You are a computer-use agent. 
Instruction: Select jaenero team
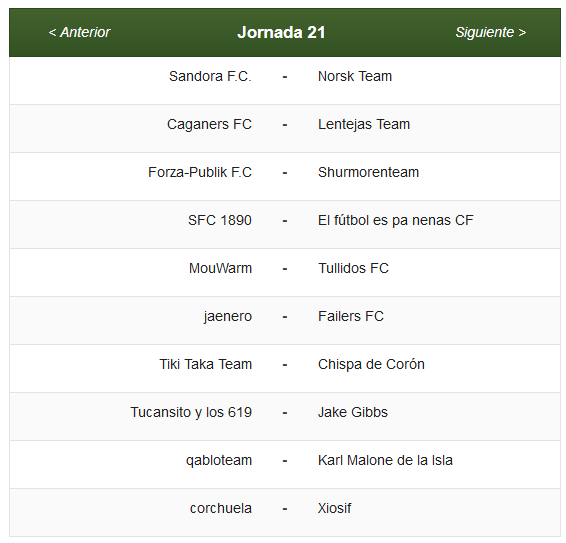click(227, 316)
